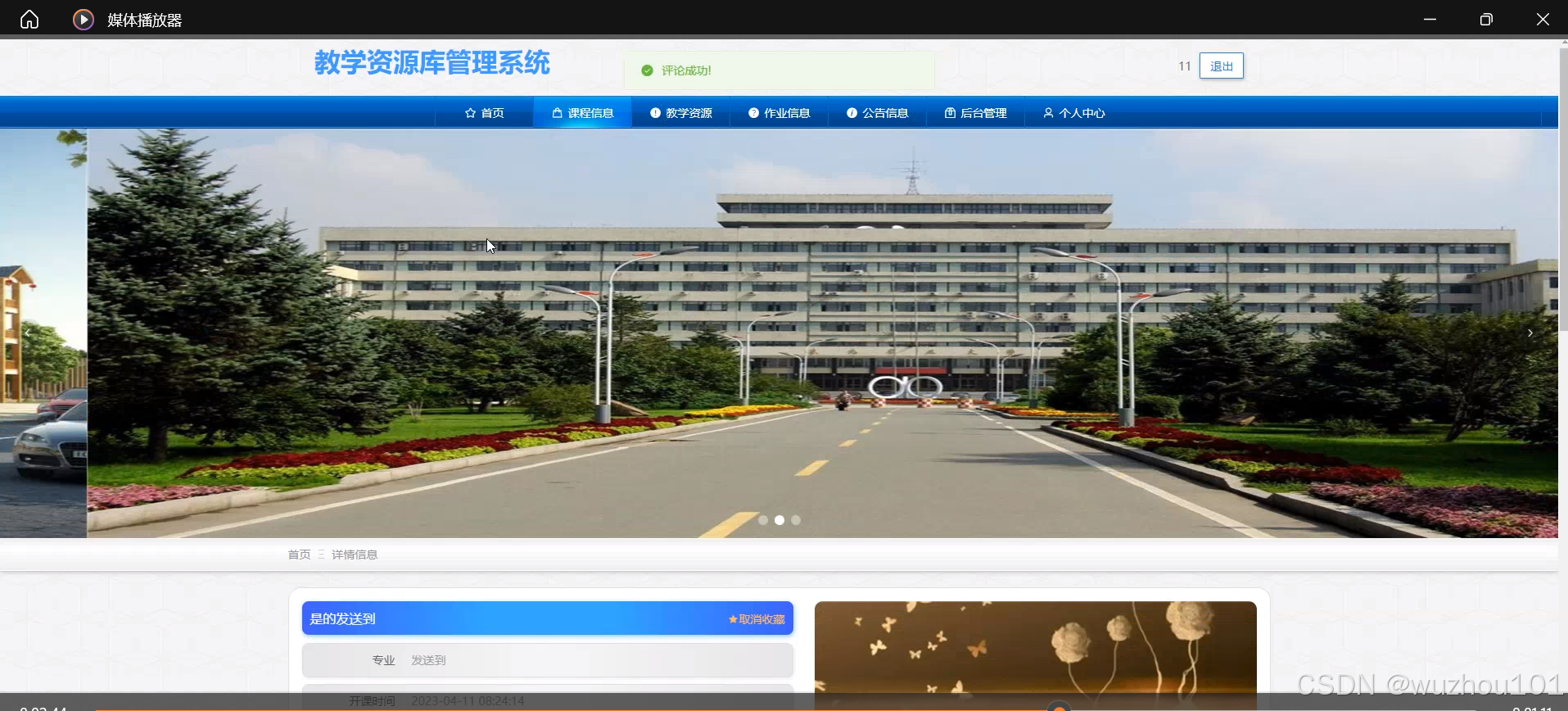Maximize or restore the media player window
Viewport: 1568px width, 711px height.
tap(1486, 19)
